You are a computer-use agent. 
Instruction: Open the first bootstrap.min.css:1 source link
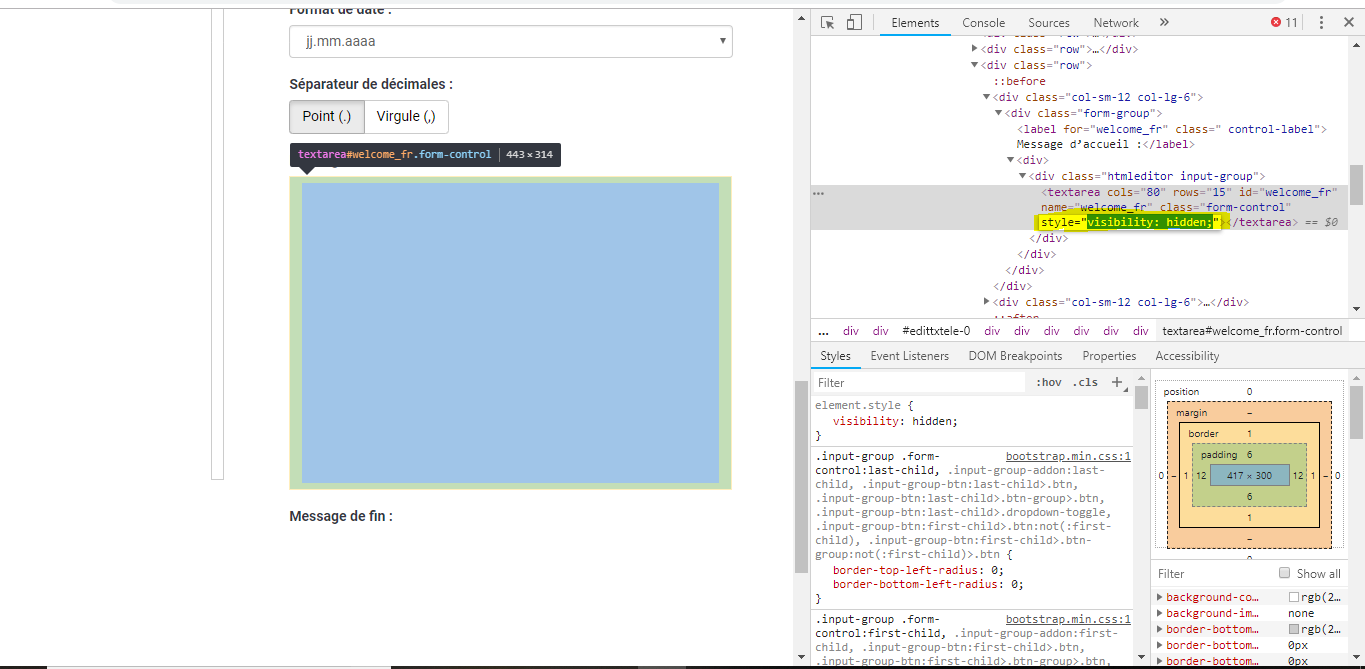click(x=1068, y=455)
